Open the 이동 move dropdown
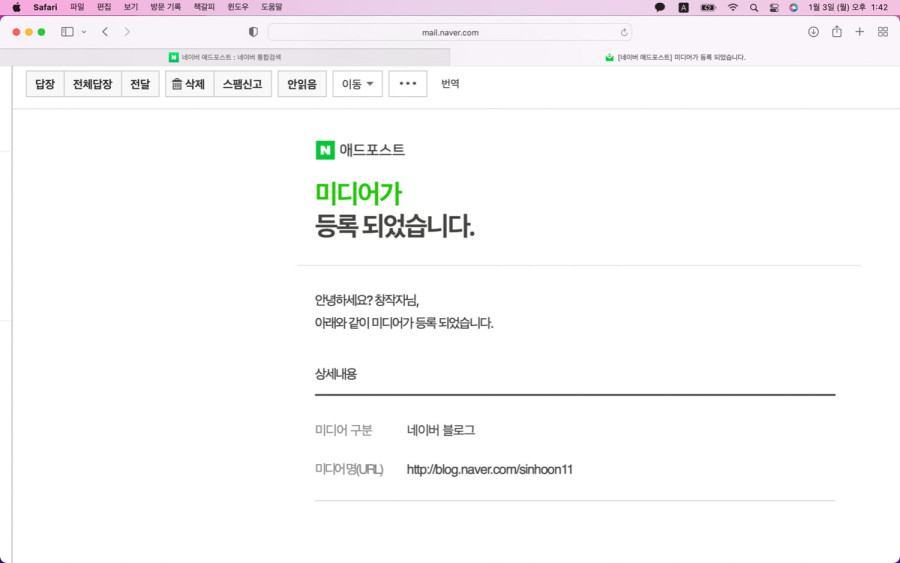The image size is (900, 563). (x=358, y=84)
